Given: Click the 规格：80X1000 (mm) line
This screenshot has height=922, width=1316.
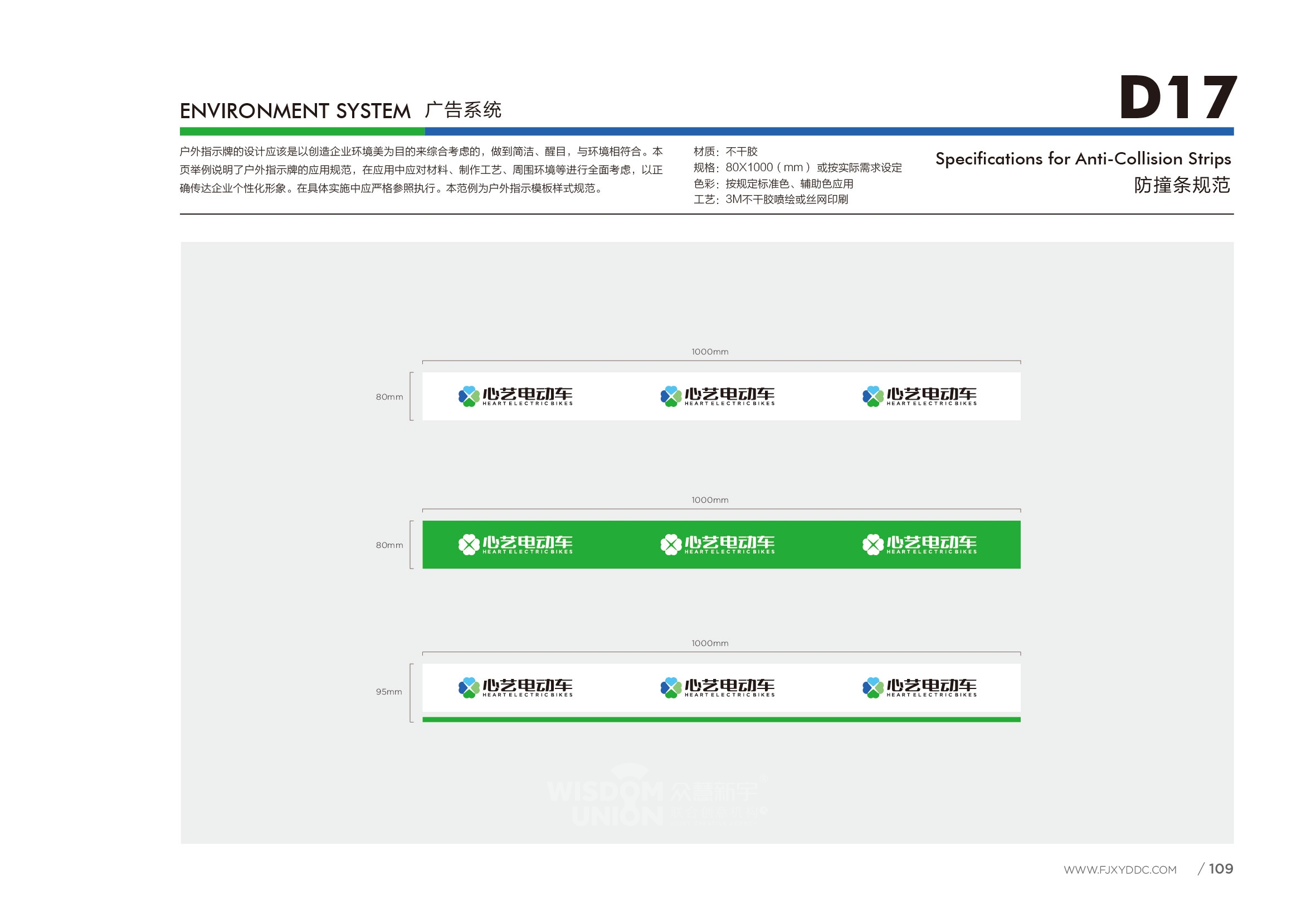Looking at the screenshot, I should [797, 167].
